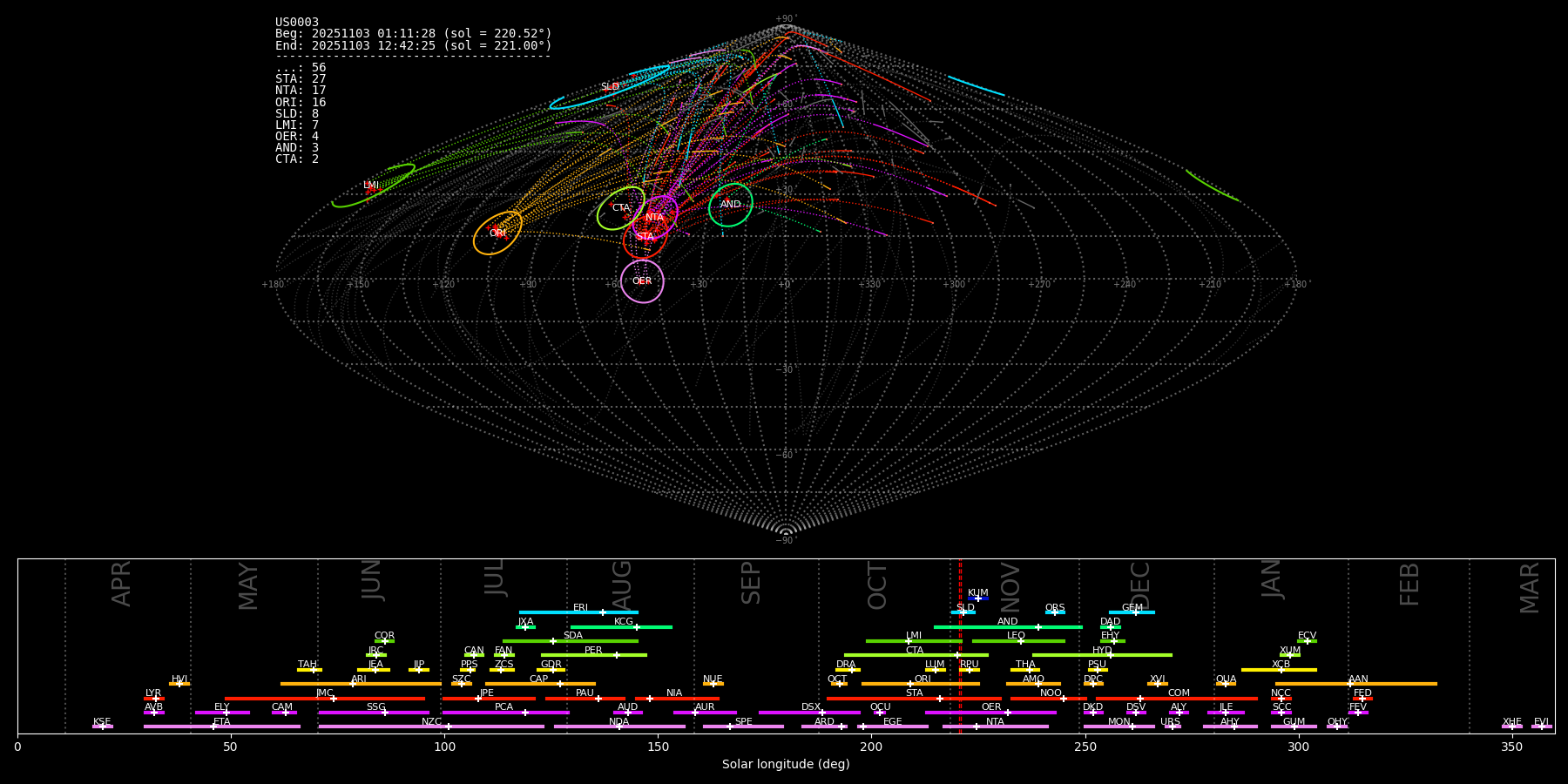The height and width of the screenshot is (784, 1568).
Task: Select the green AND radiant circle
Action: pyautogui.click(x=730, y=205)
